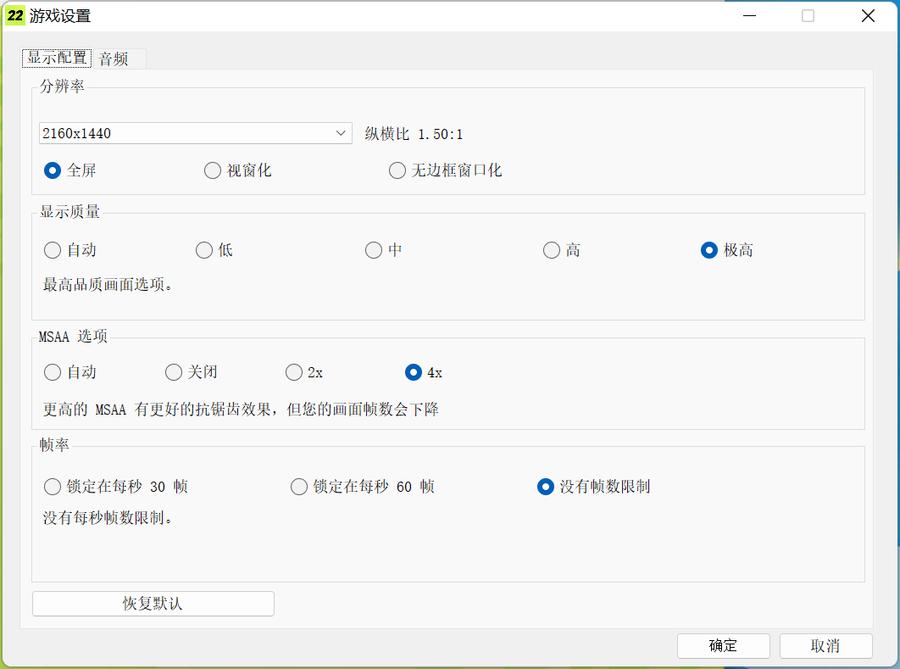Switch to 视窗化 windowed mode
This screenshot has height=669, width=900.
[211, 170]
